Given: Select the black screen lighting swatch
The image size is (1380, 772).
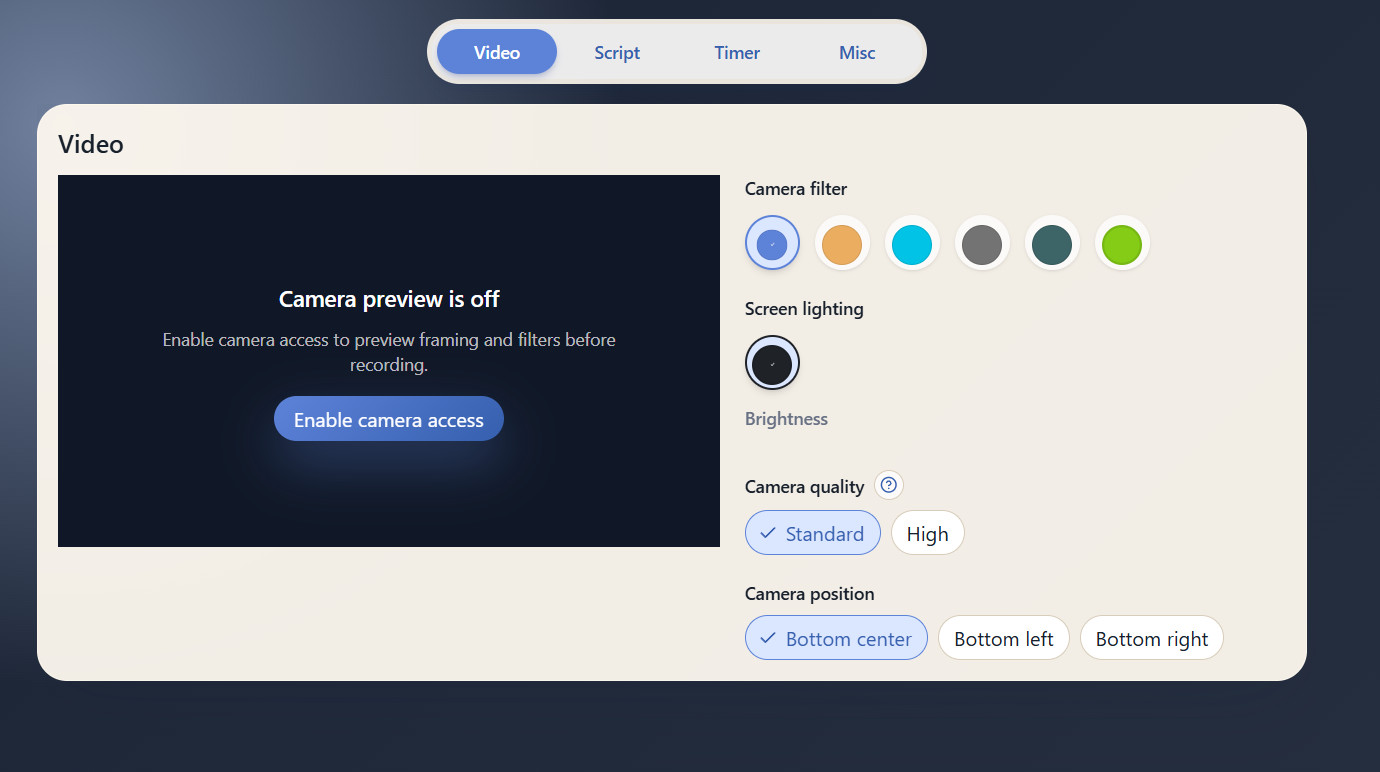Looking at the screenshot, I should click(x=772, y=363).
